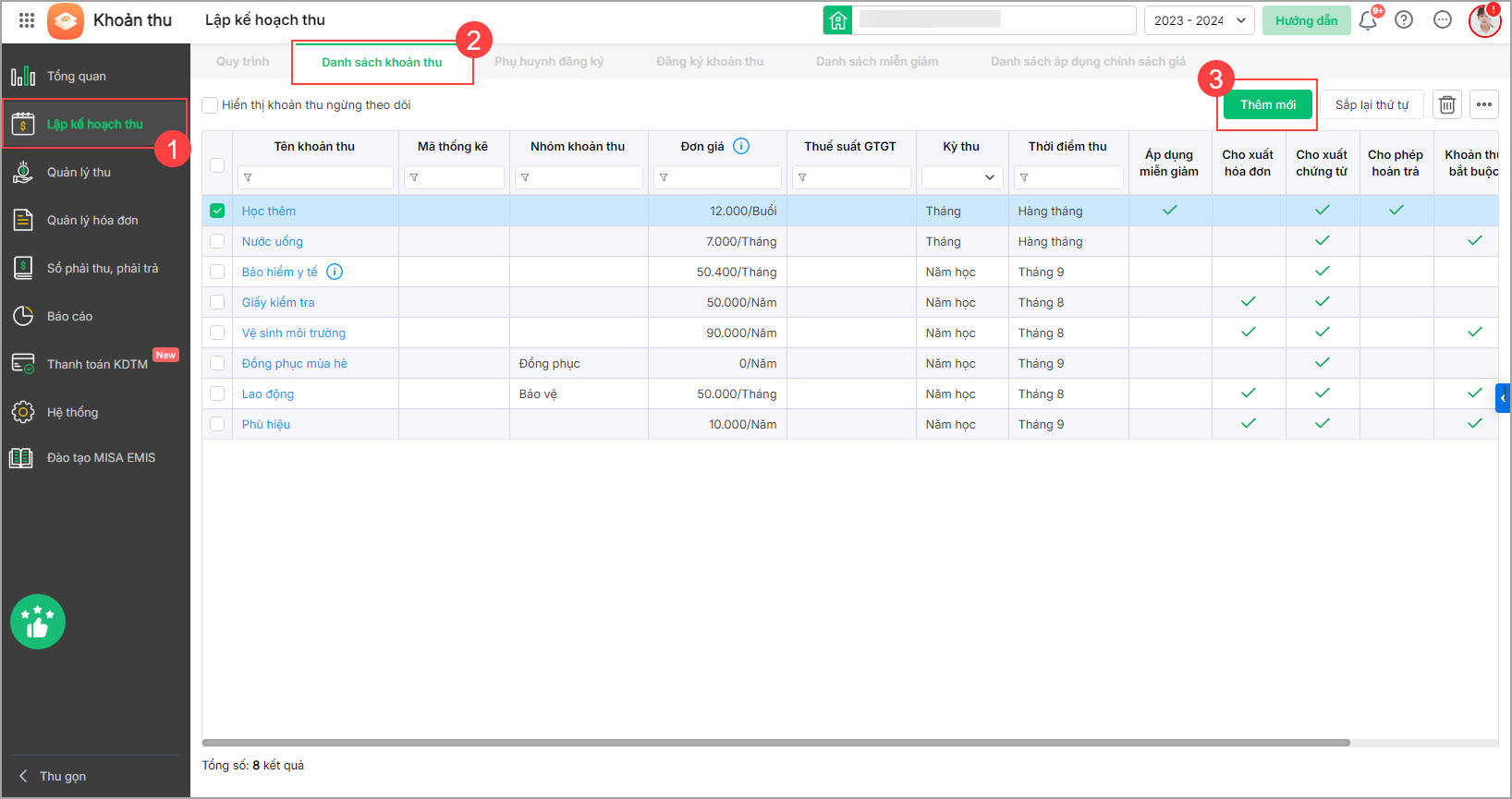
Task: Click the Tên khoản thu filter input
Action: pyautogui.click(x=316, y=177)
